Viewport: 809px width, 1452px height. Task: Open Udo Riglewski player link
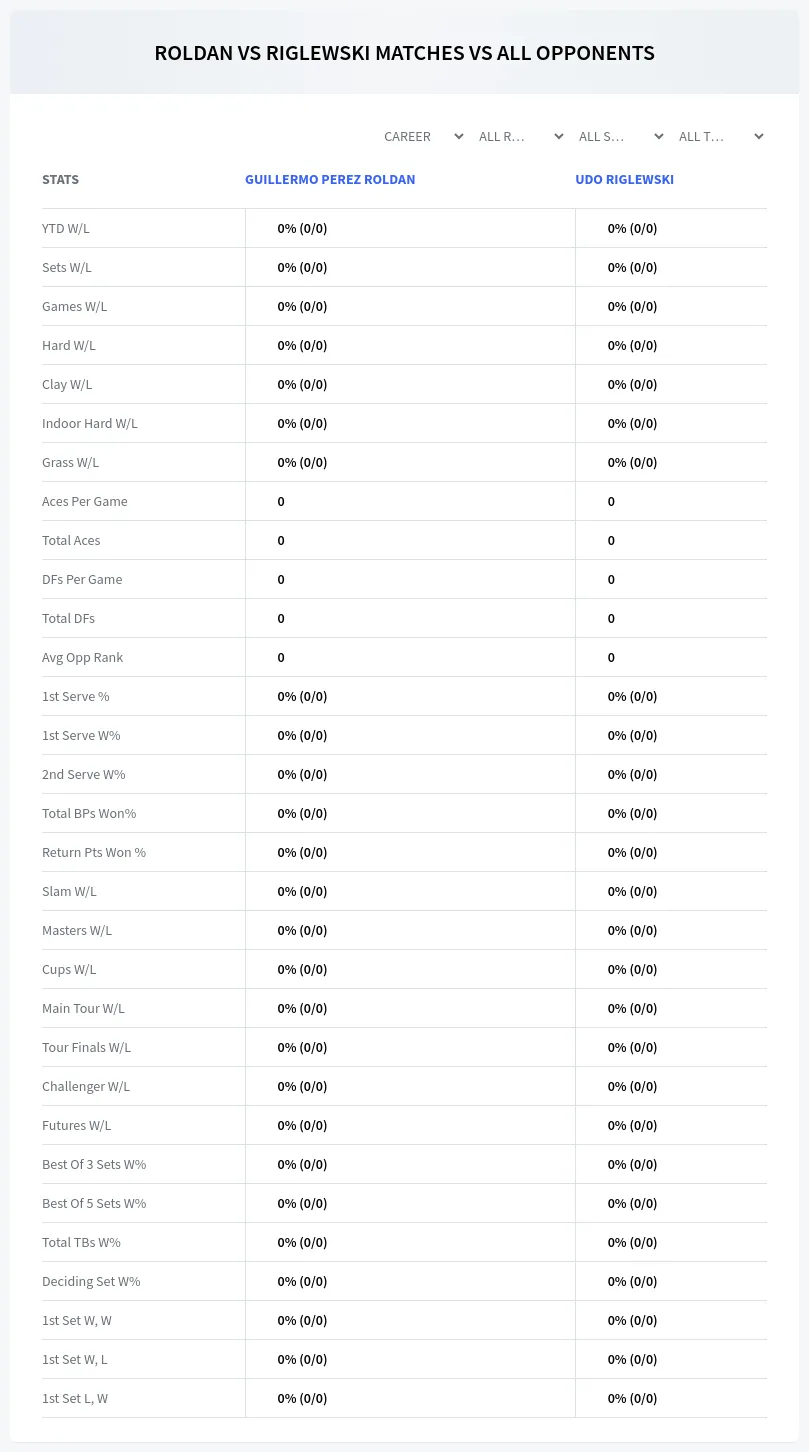click(624, 180)
